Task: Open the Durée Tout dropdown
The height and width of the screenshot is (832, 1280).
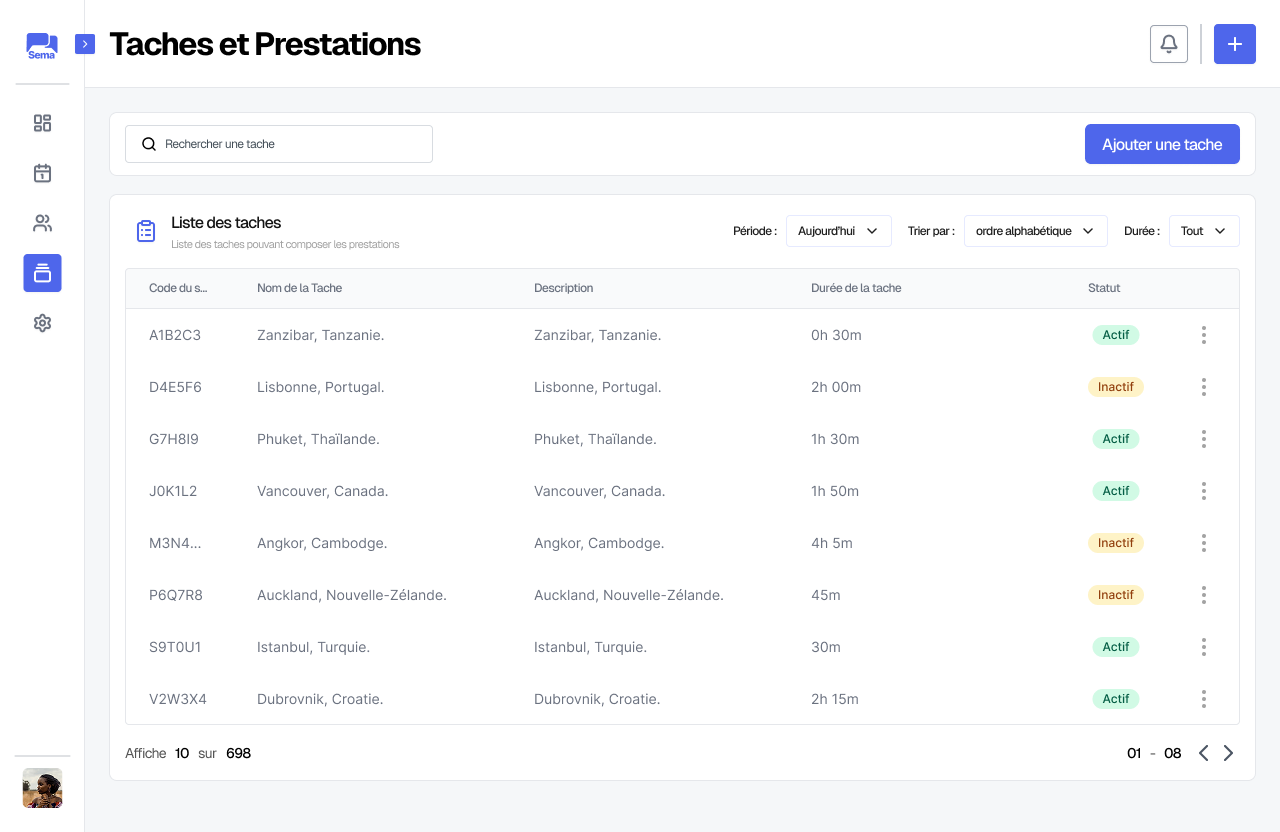Action: tap(1204, 231)
